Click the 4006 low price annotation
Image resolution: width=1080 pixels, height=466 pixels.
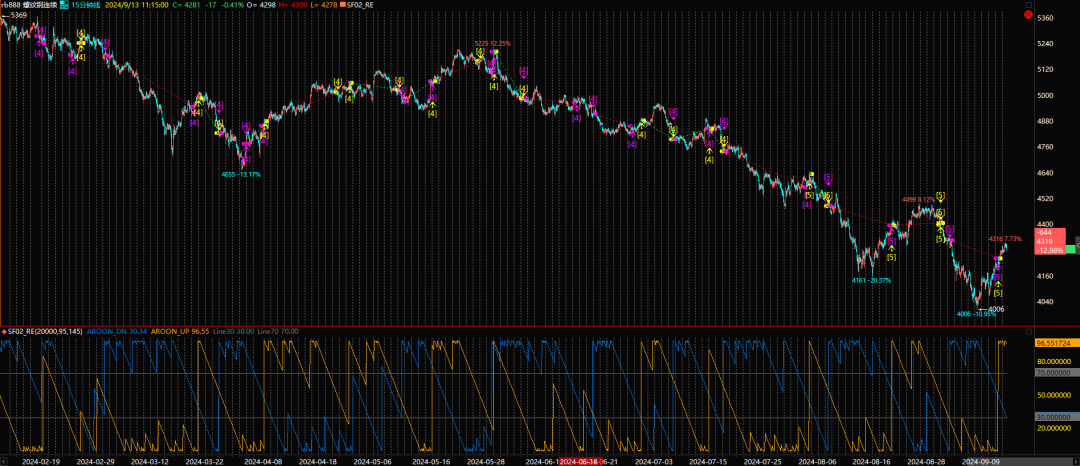(995, 310)
